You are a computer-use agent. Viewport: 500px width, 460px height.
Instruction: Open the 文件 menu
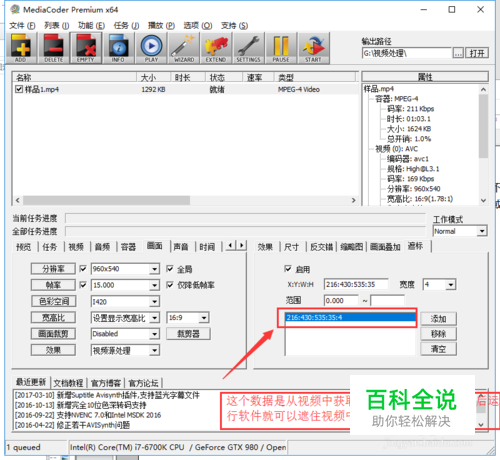point(22,26)
